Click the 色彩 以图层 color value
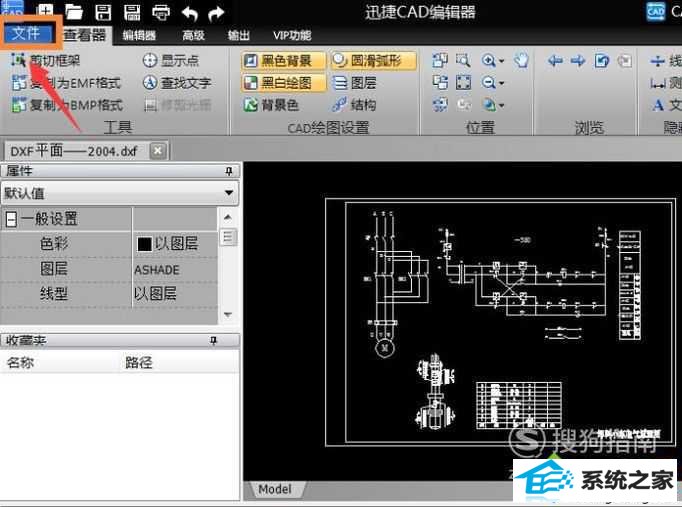 [174, 243]
